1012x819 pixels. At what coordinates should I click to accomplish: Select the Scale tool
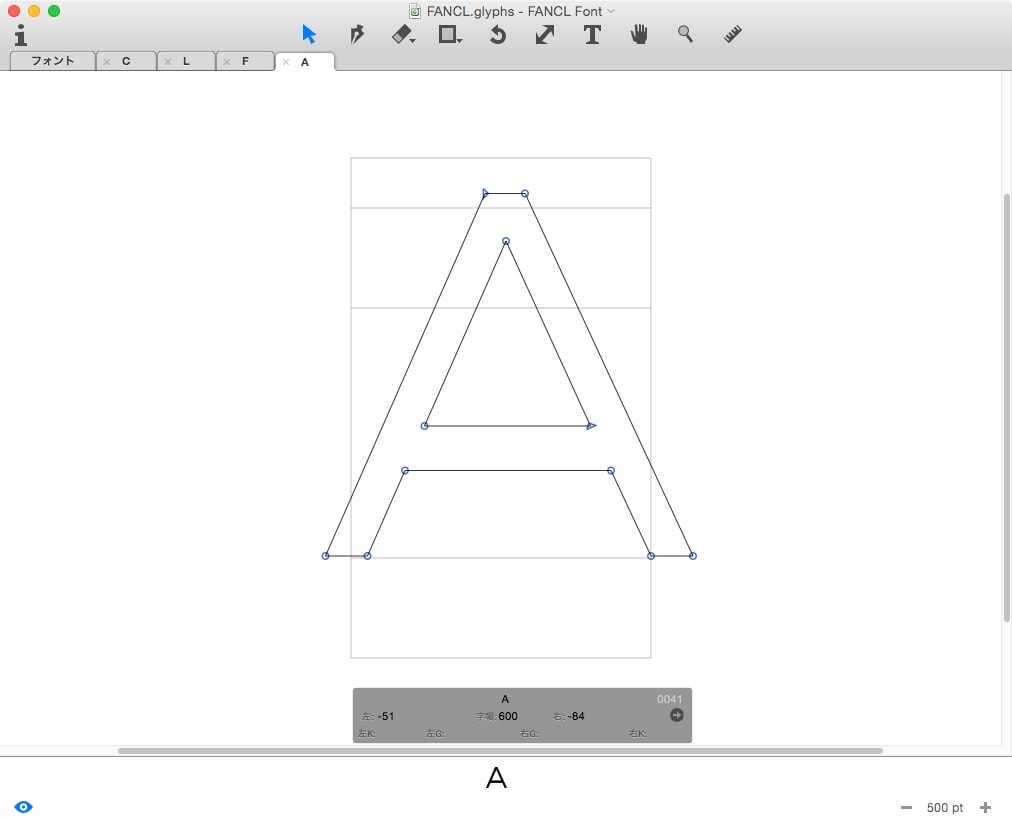point(545,34)
